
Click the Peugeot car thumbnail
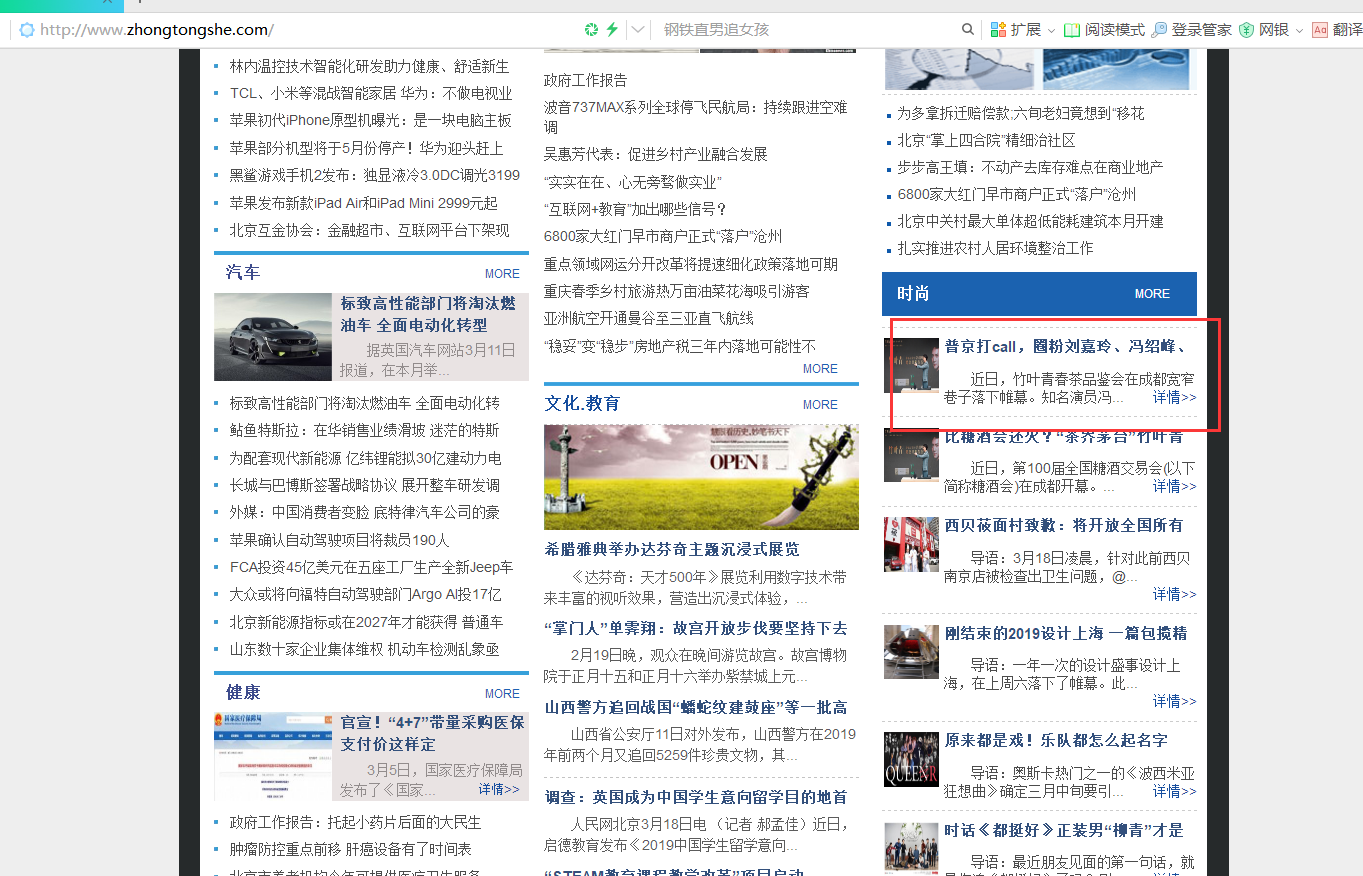coord(273,337)
